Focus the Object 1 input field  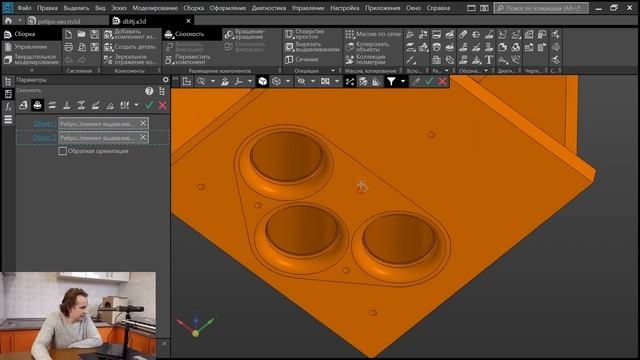coord(103,123)
